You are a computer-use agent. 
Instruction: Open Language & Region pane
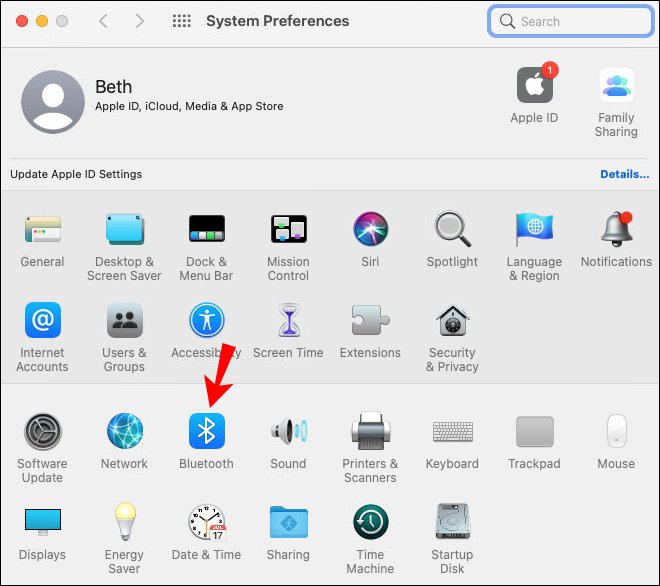coord(535,229)
